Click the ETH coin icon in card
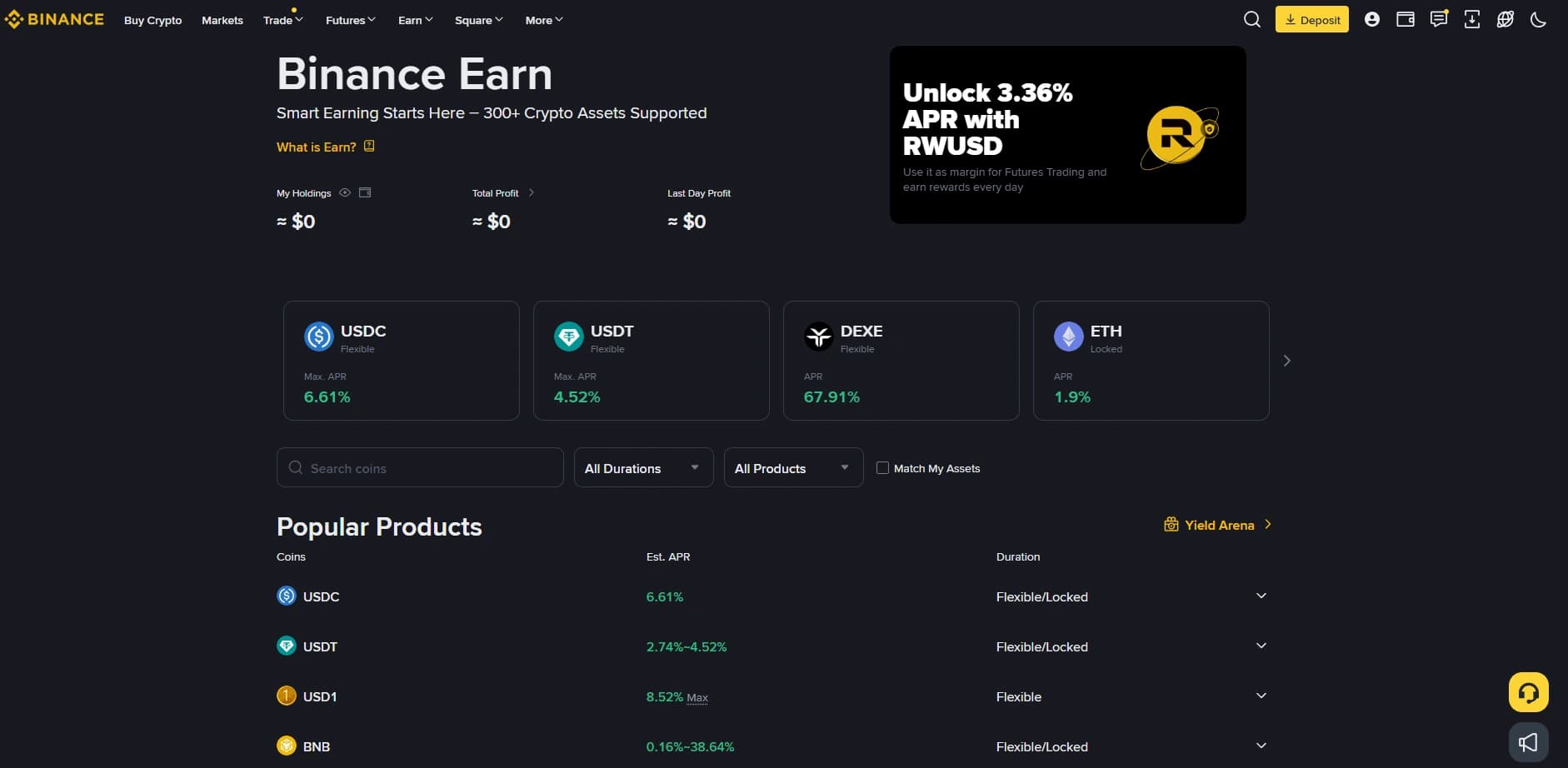The height and width of the screenshot is (768, 1568). click(x=1068, y=337)
